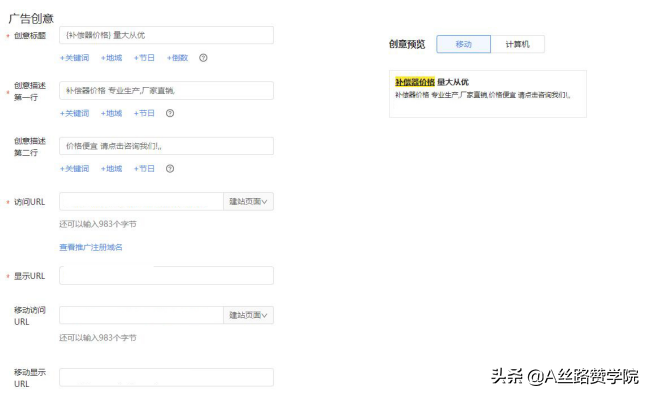Insert +倒数 into 创意标题

[x=177, y=58]
